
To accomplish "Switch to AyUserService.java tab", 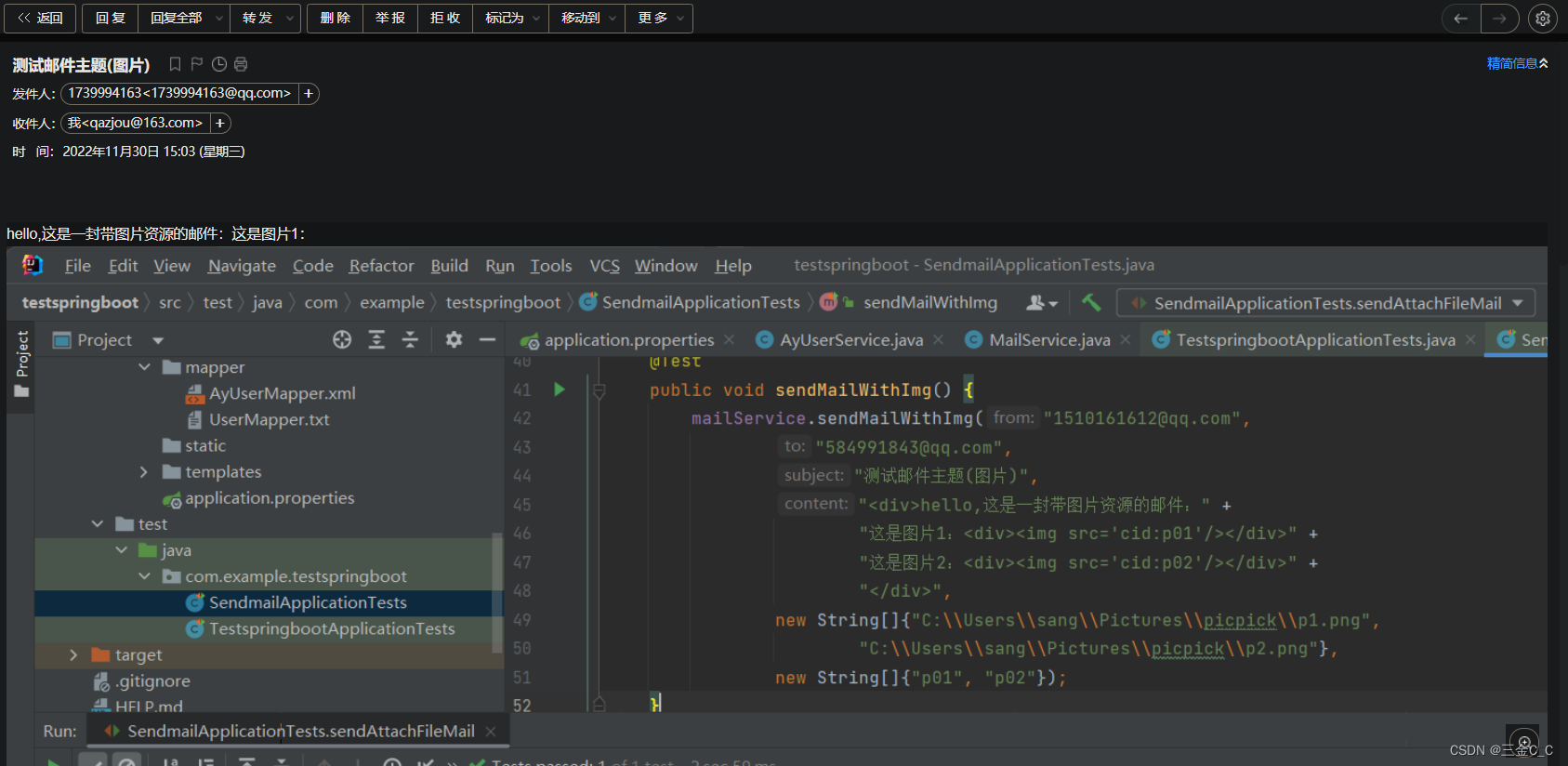I will tap(850, 340).
